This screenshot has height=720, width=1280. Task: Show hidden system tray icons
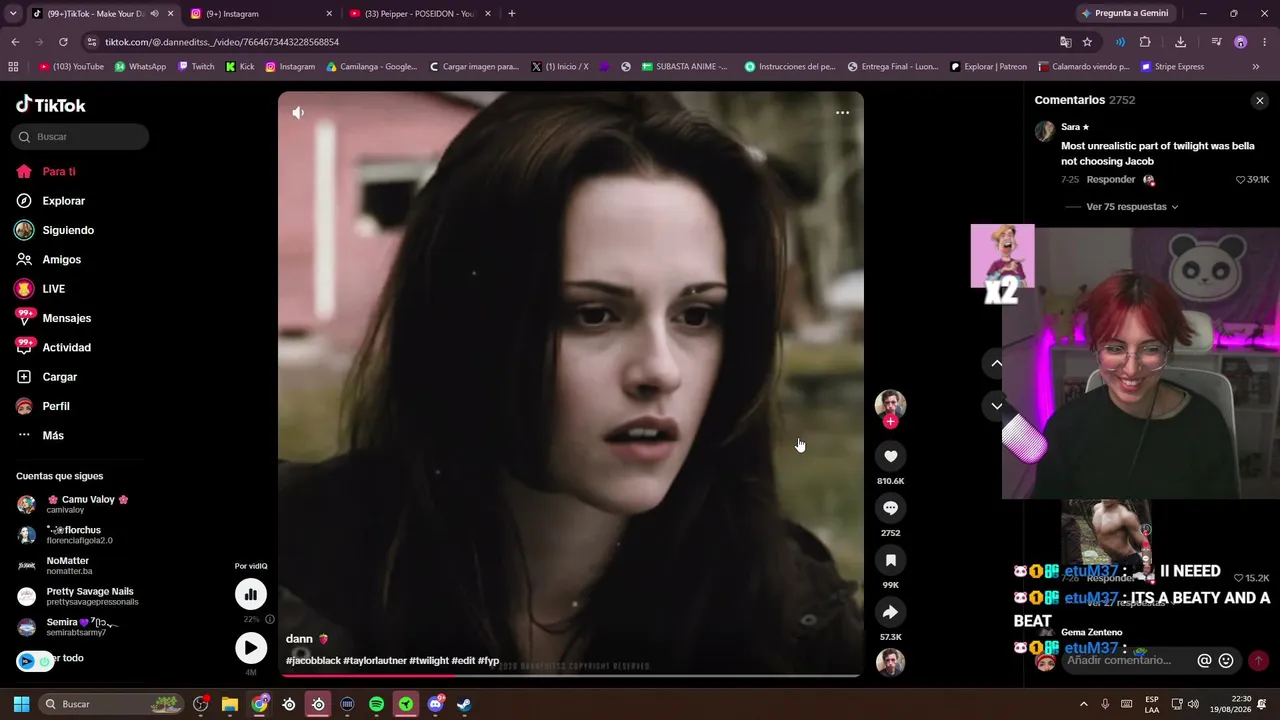tap(1083, 704)
